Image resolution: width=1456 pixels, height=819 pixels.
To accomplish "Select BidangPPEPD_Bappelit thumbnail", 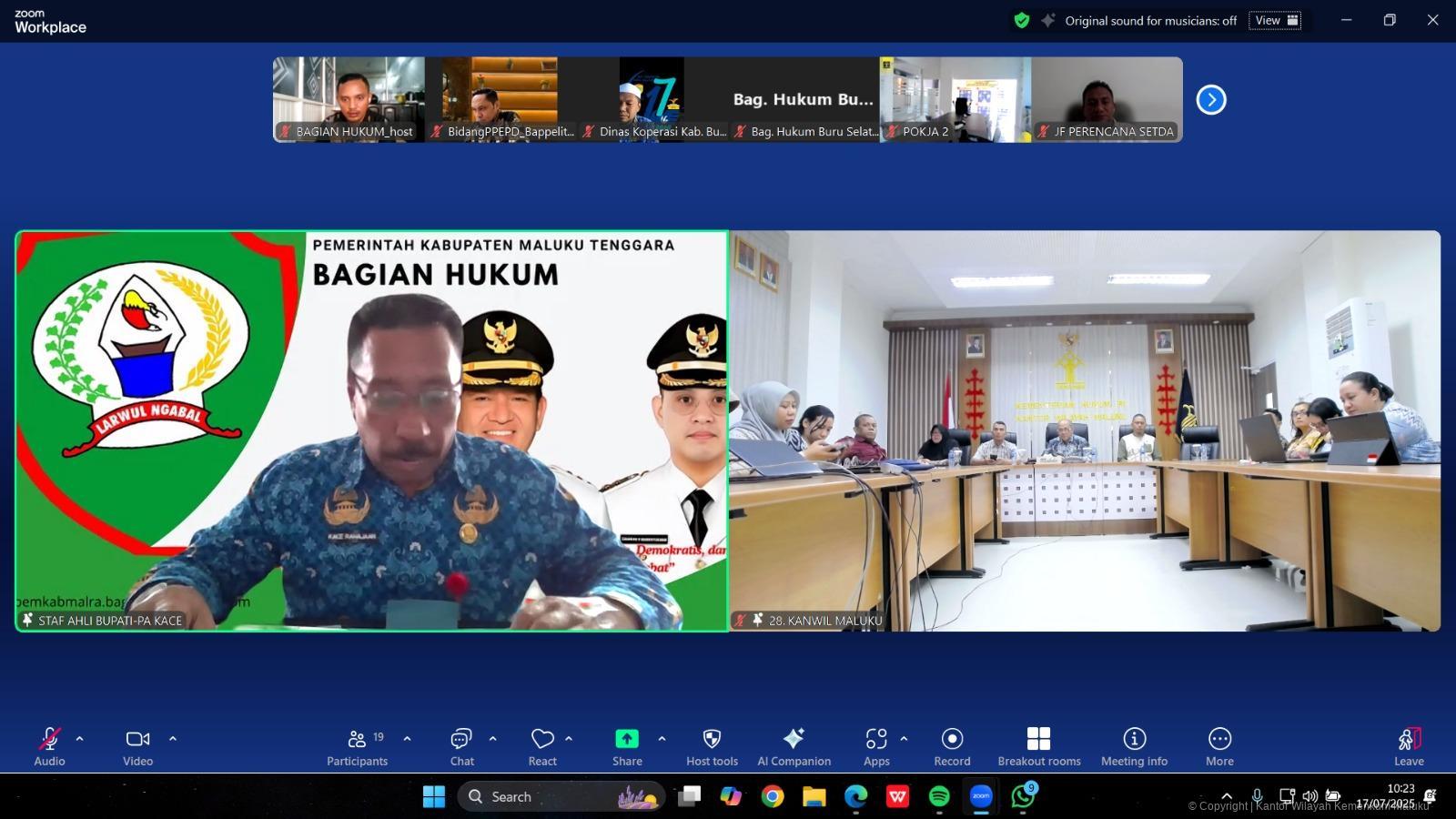I will 500,99.
